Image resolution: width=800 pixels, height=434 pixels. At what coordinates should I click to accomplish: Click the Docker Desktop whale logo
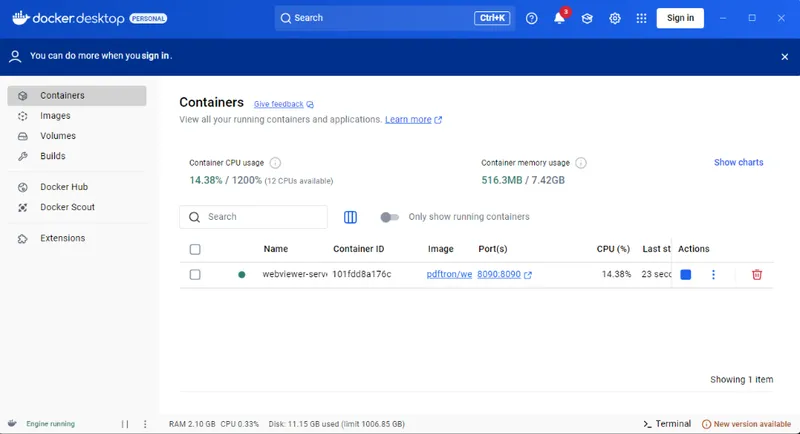tap(20, 18)
